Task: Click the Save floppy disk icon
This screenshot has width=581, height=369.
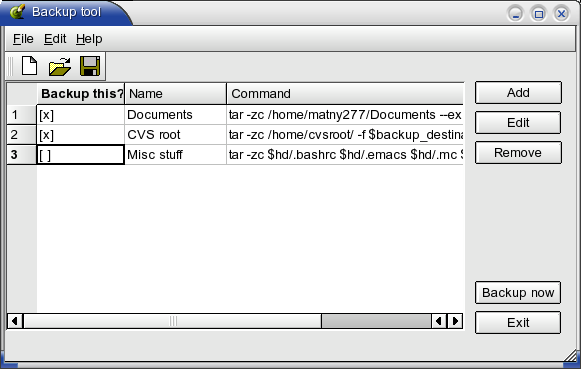Action: 90,66
